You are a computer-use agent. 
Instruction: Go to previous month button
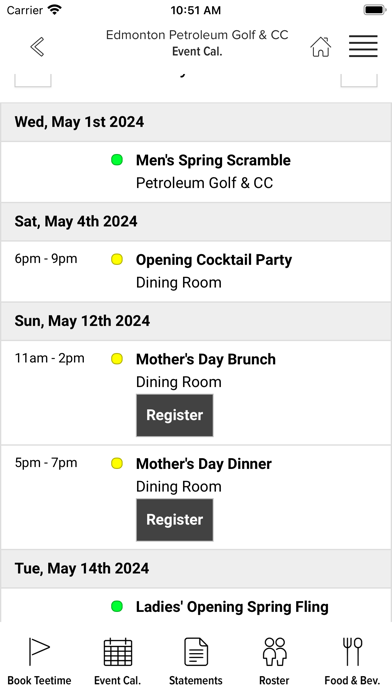coord(33,80)
